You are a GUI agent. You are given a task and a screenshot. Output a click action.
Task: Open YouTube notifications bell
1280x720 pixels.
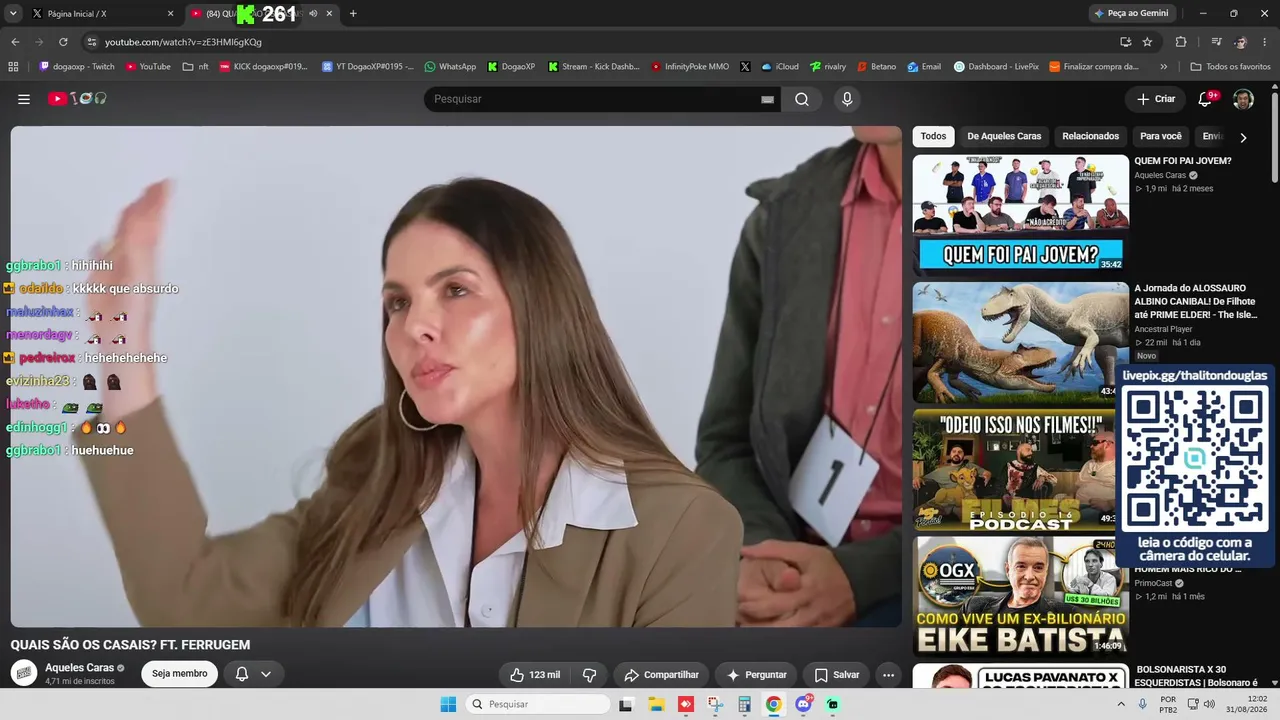pos(1205,99)
